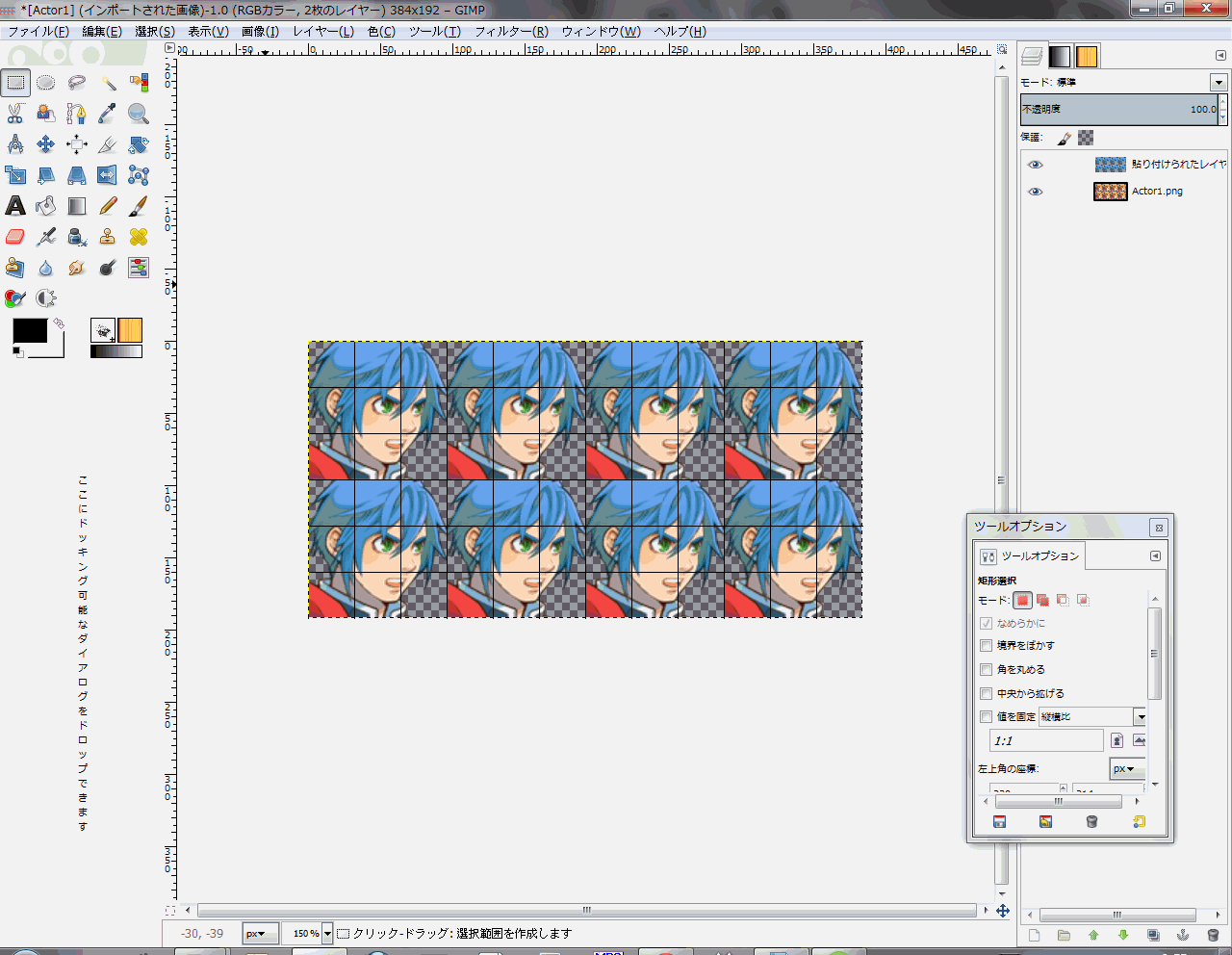Select the Shear tool
The width and height of the screenshot is (1232, 955).
46,175
